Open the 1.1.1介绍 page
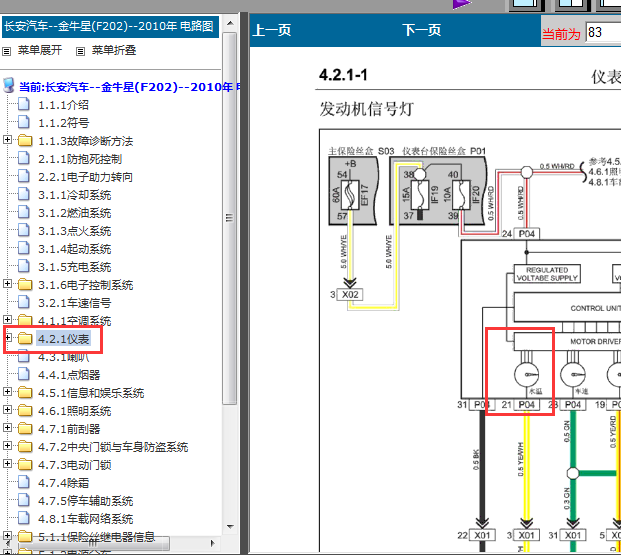This screenshot has height=555, width=621. [x=63, y=105]
